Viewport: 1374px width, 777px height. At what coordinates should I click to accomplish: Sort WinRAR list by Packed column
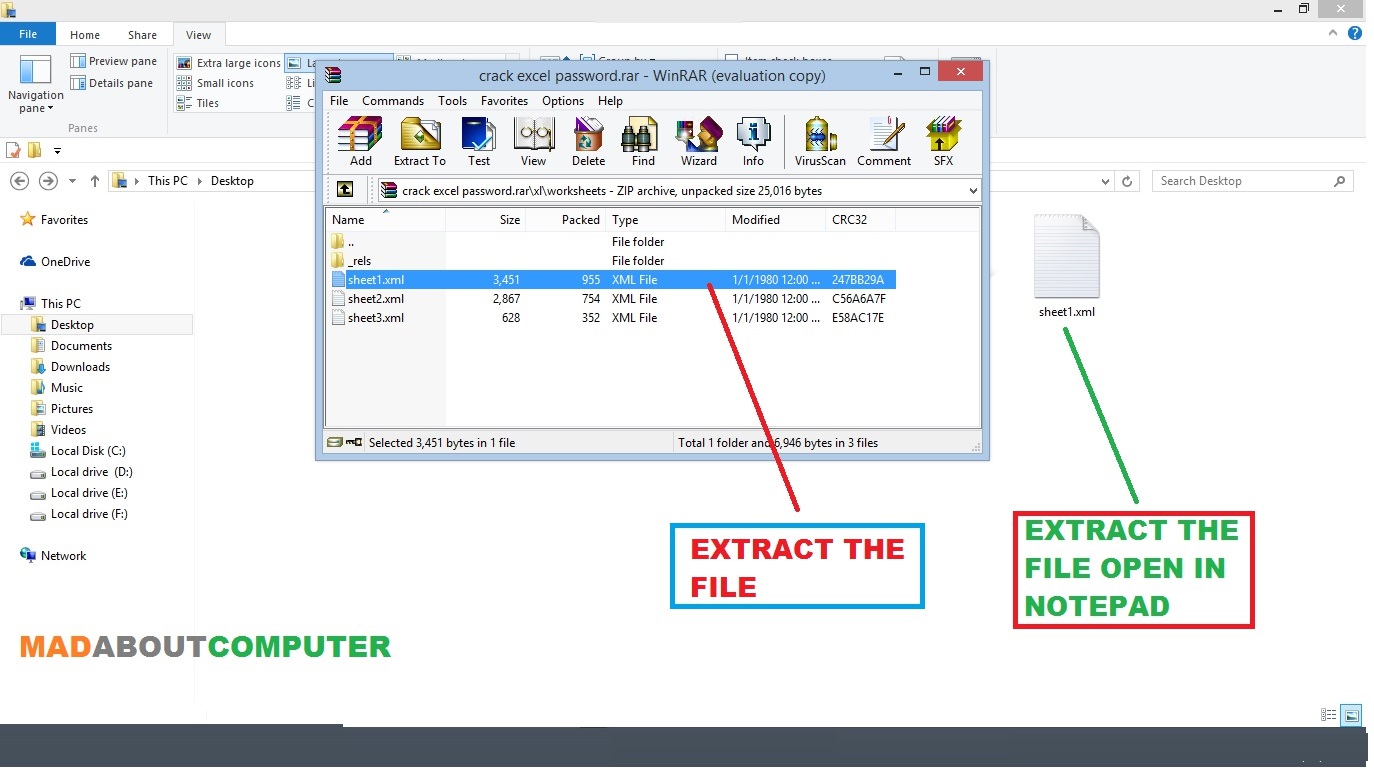[x=566, y=220]
